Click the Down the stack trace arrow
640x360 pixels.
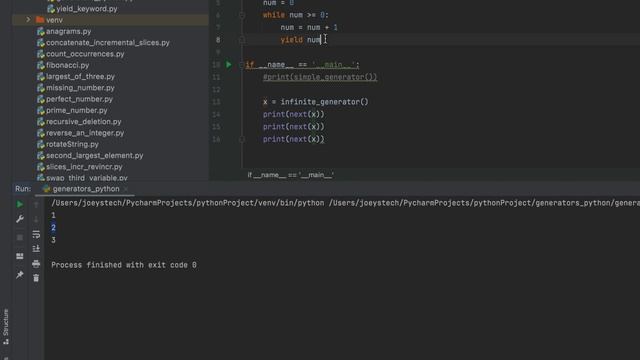(36, 219)
